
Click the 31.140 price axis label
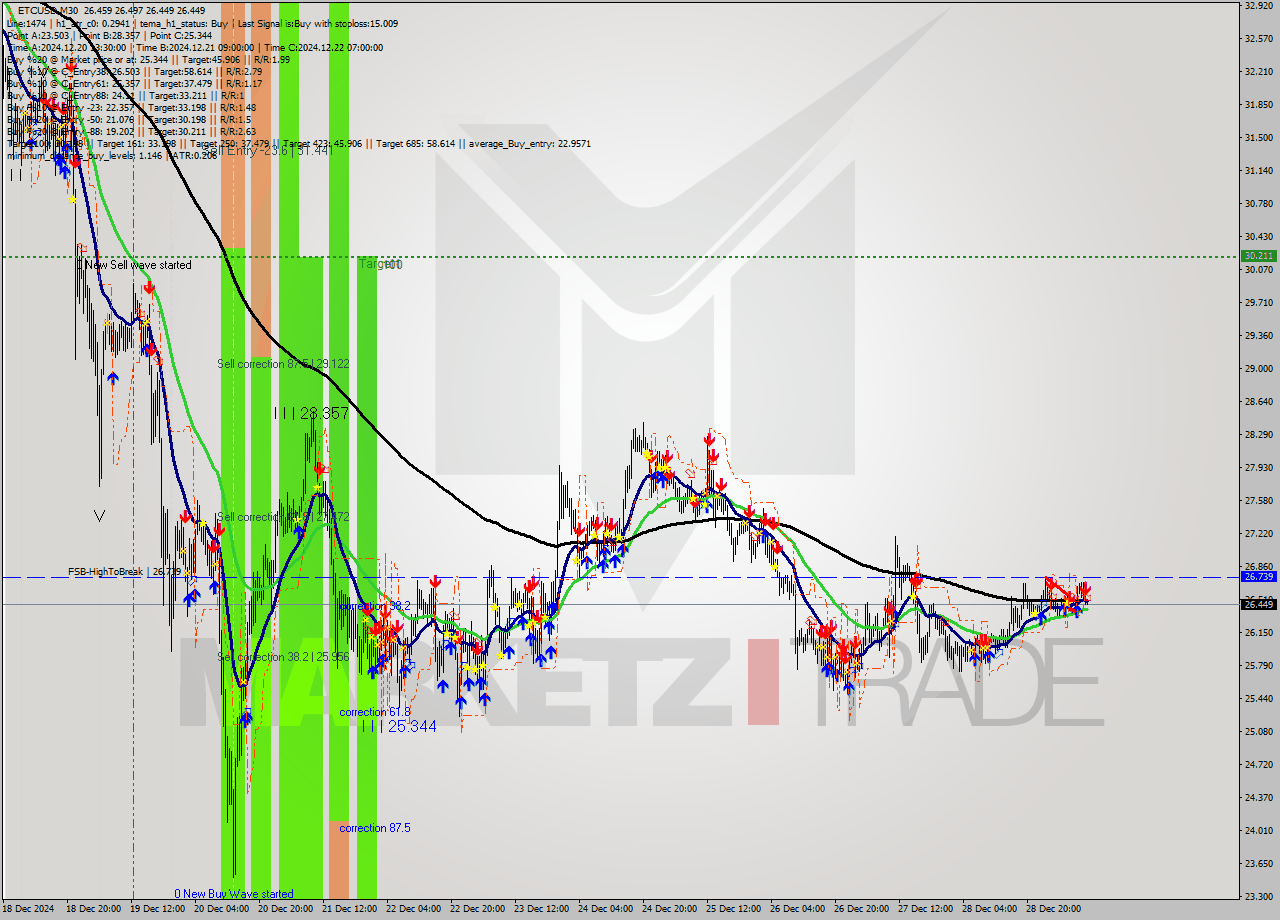(x=1258, y=170)
